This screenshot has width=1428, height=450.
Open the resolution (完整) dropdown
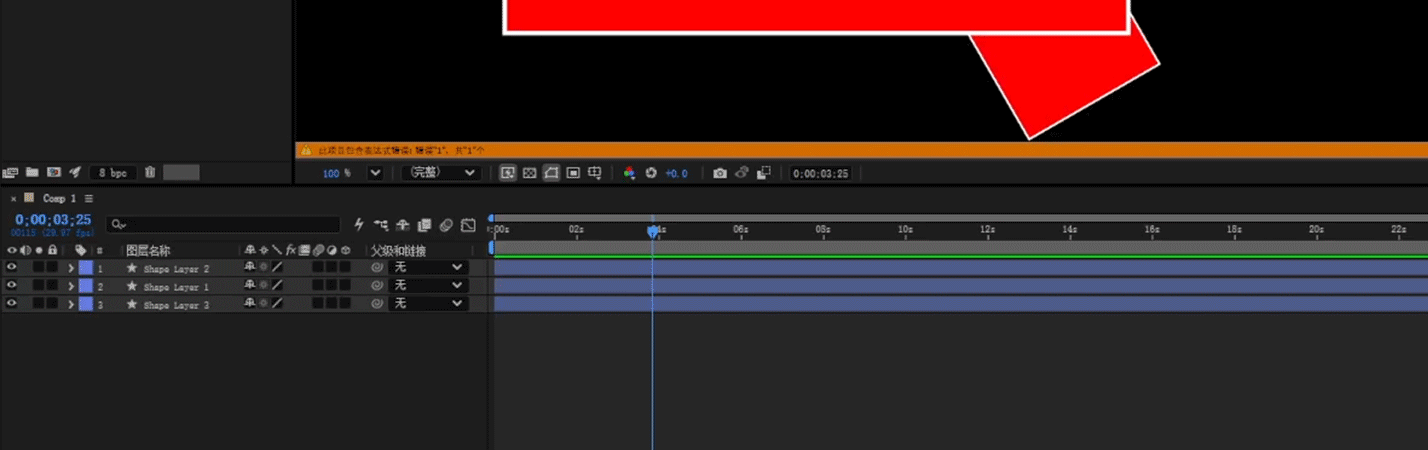(440, 173)
